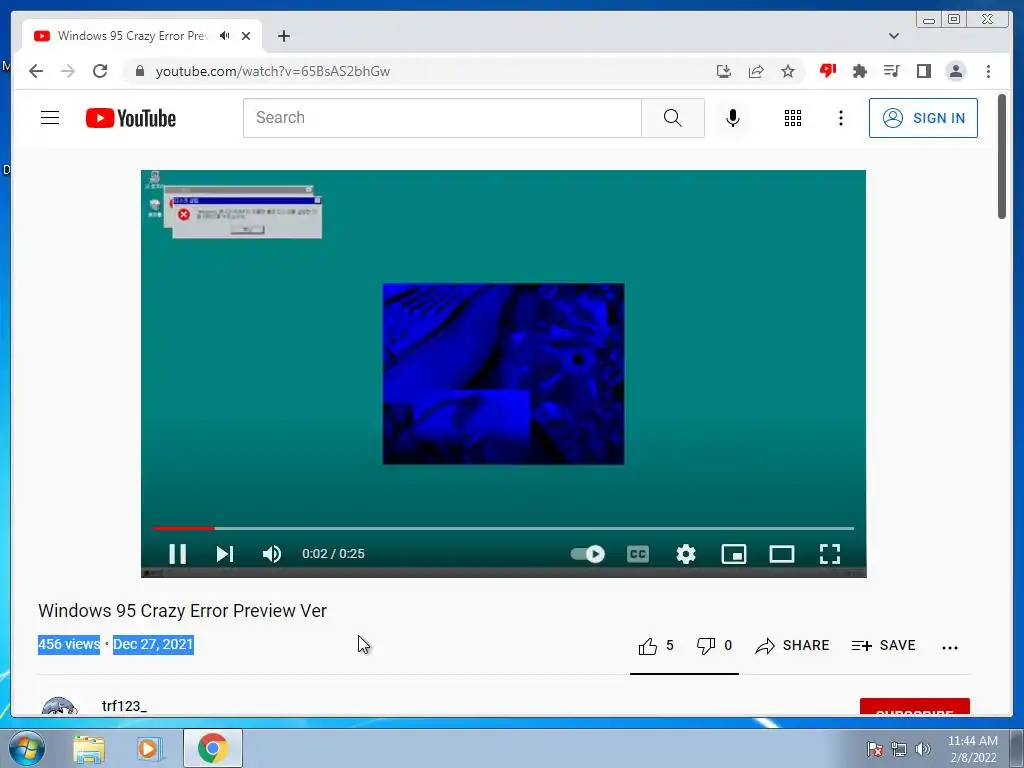The height and width of the screenshot is (768, 1024).
Task: Open network tray icon
Action: point(899,748)
